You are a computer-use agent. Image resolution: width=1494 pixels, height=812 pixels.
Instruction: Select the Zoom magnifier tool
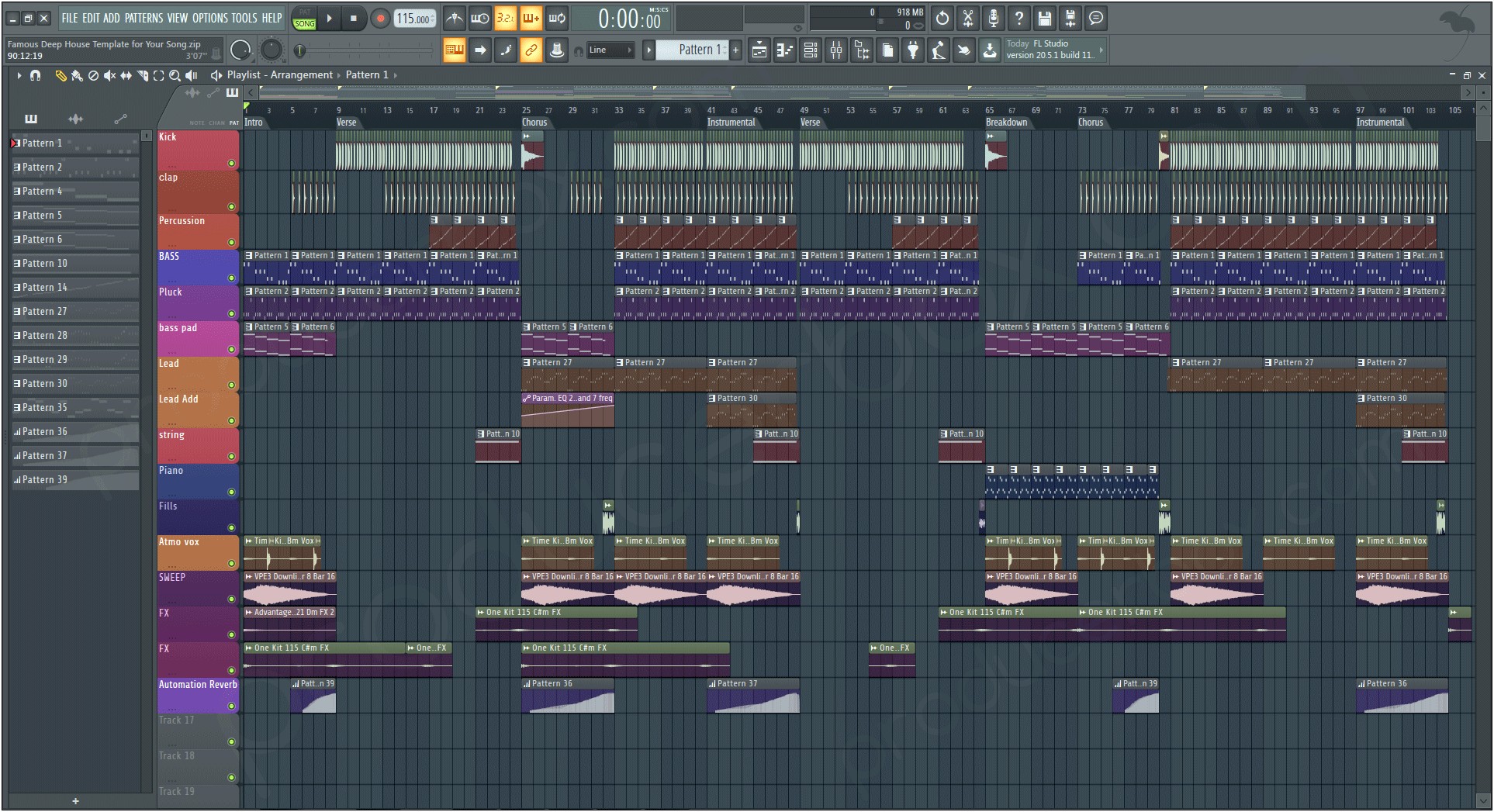tap(175, 75)
